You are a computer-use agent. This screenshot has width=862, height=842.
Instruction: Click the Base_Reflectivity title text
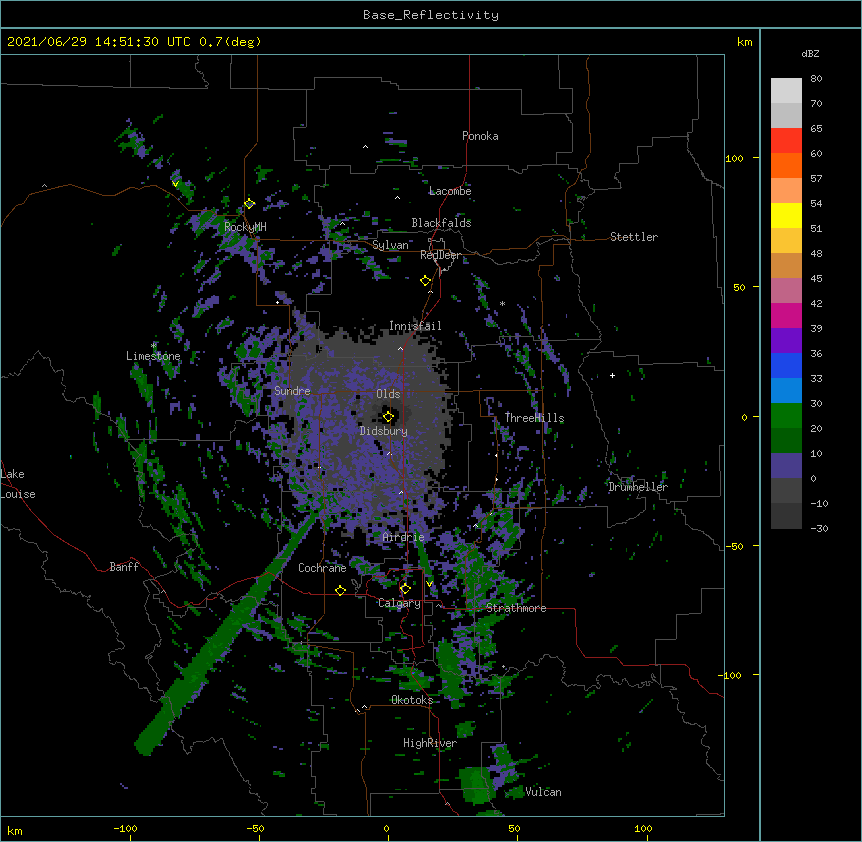point(431,15)
